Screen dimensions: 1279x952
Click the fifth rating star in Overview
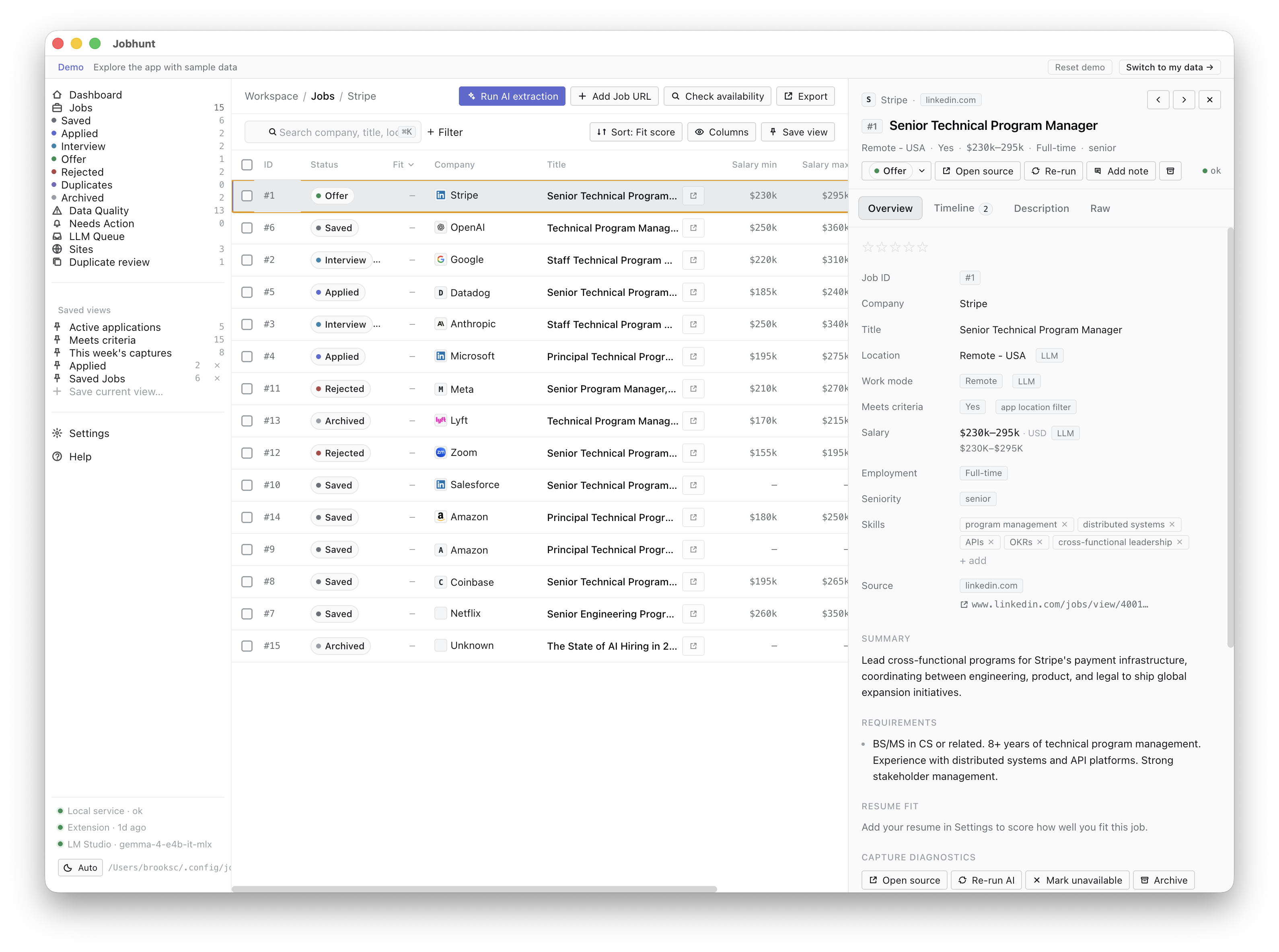[923, 247]
